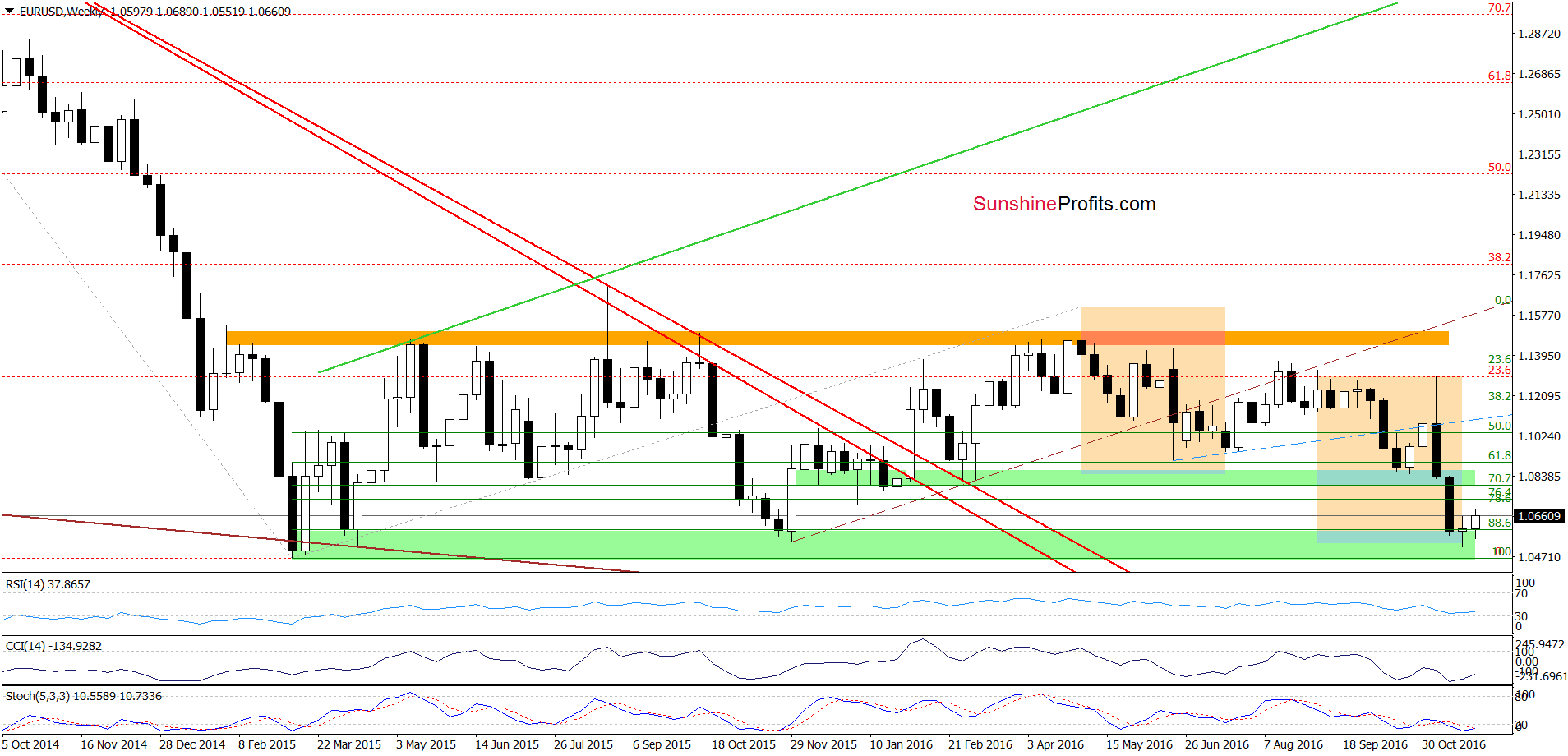Click price axis label 1.19480
This screenshot has height=756, width=1568.
pyautogui.click(x=1538, y=235)
